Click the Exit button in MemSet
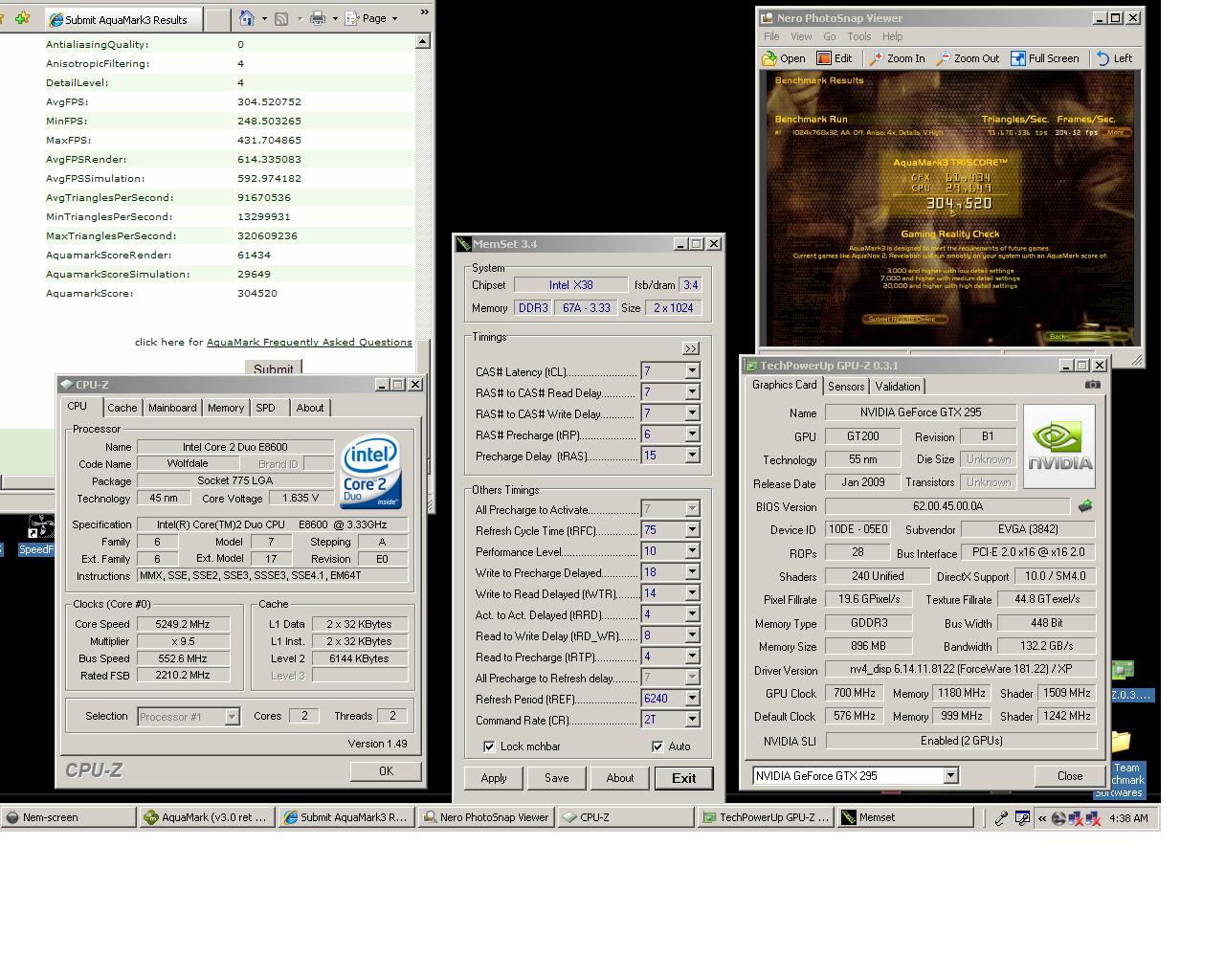1225x980 pixels. 684,778
